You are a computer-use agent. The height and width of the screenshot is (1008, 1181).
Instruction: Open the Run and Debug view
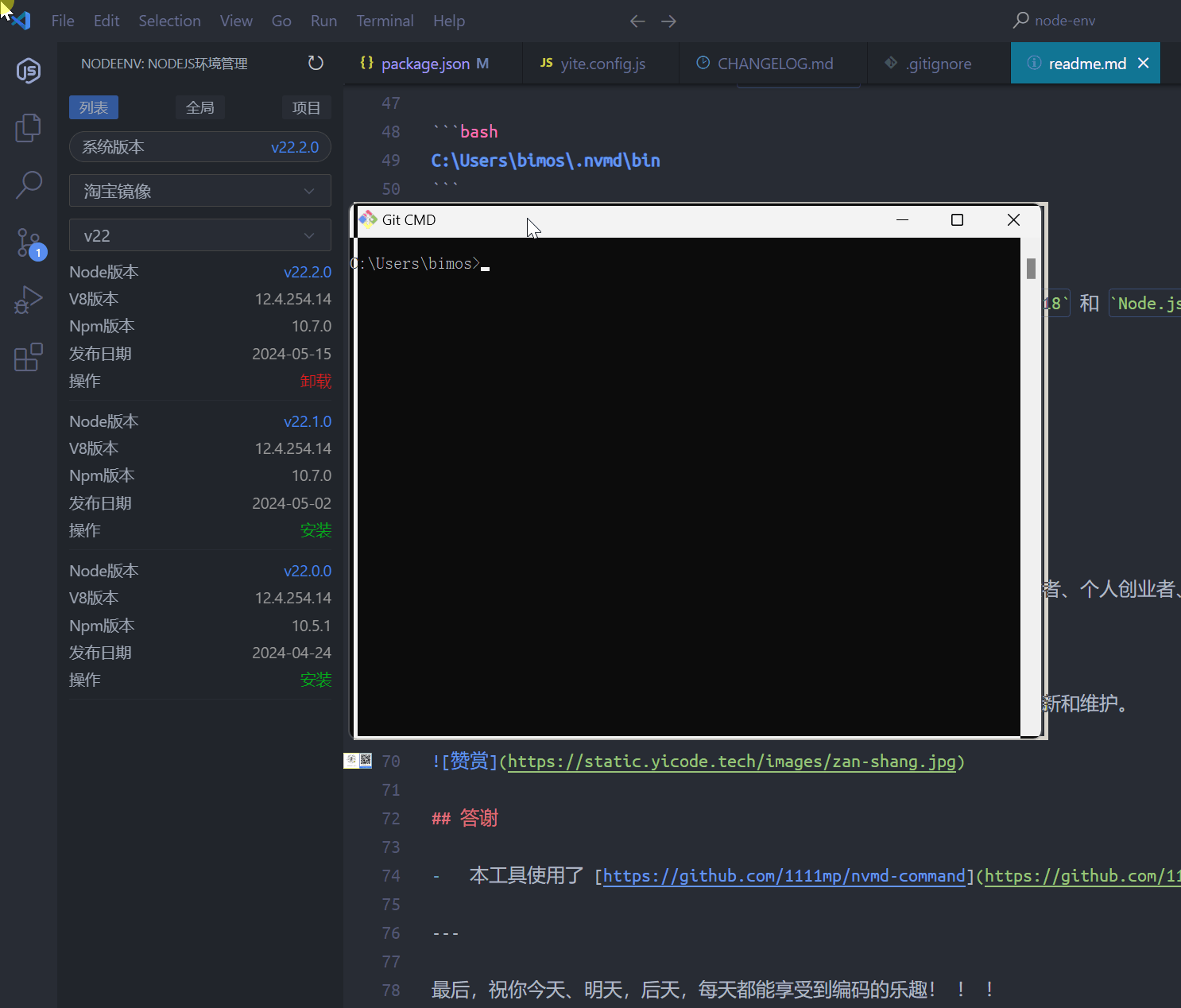29,300
